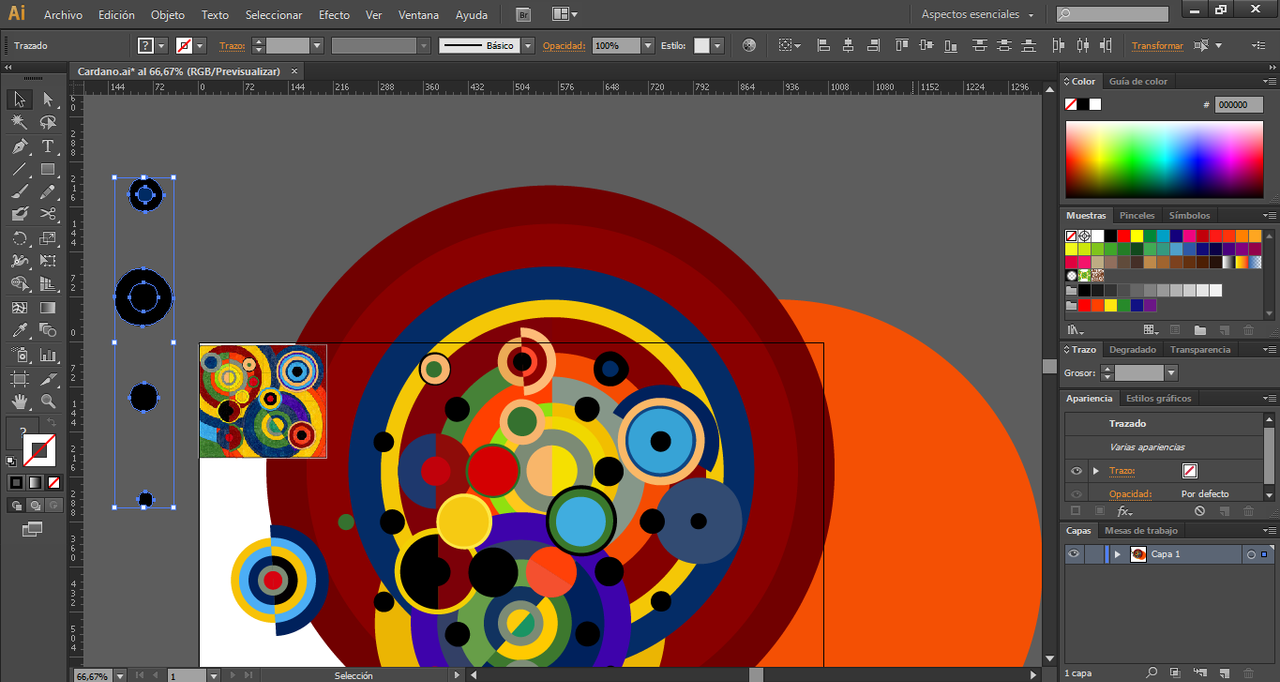Choose the Scissors tool

coord(47,214)
